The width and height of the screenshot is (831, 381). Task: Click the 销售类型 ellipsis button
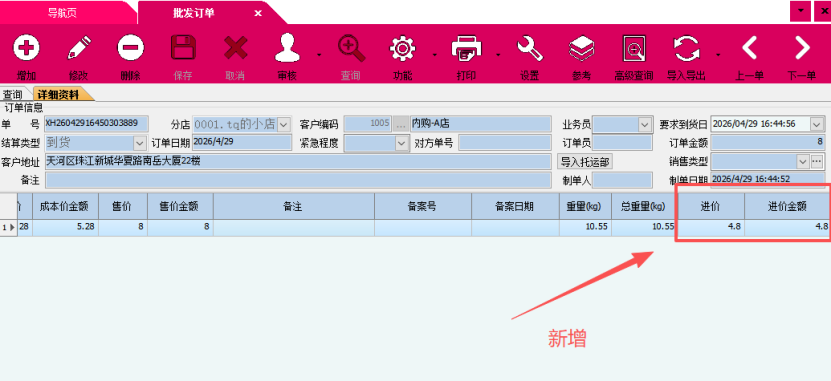click(x=817, y=161)
